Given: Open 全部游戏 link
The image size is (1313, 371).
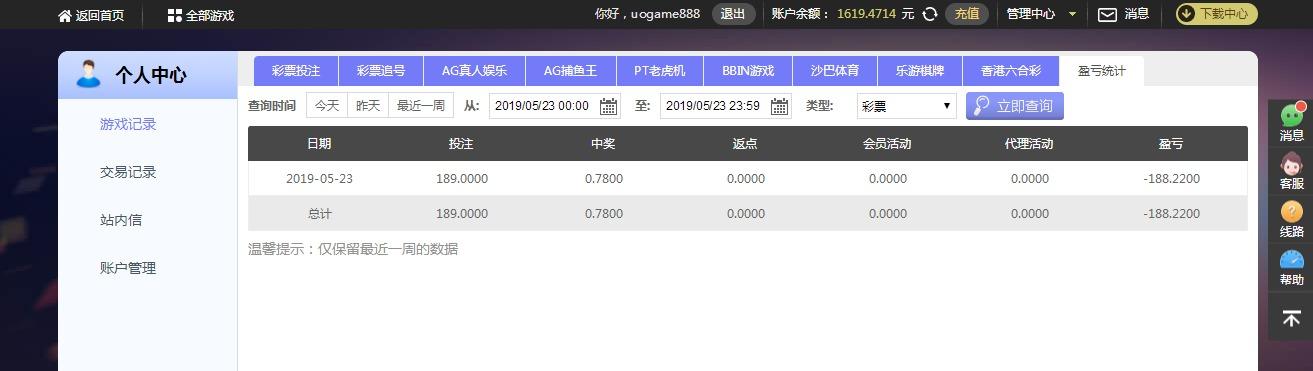Looking at the screenshot, I should [x=201, y=16].
